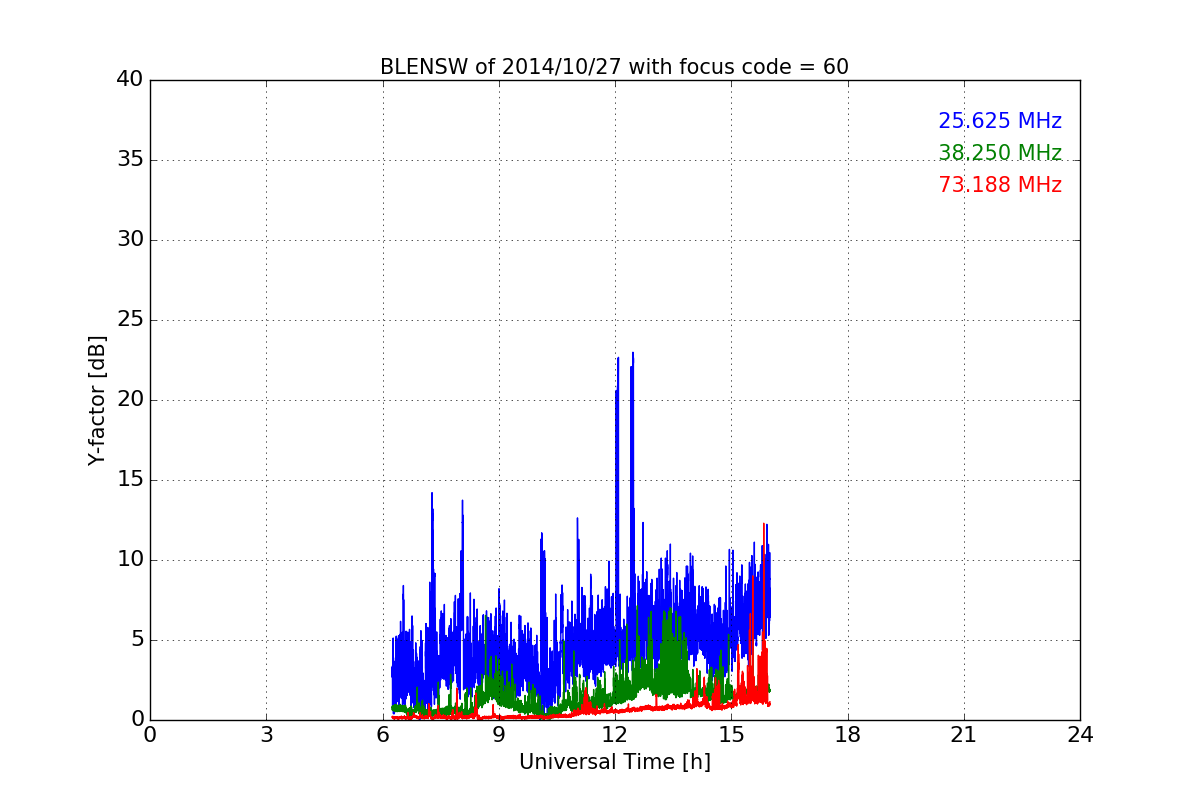Viewport: 1200px width, 800px height.
Task: Click the x-axis tick label 15
Action: tap(731, 735)
